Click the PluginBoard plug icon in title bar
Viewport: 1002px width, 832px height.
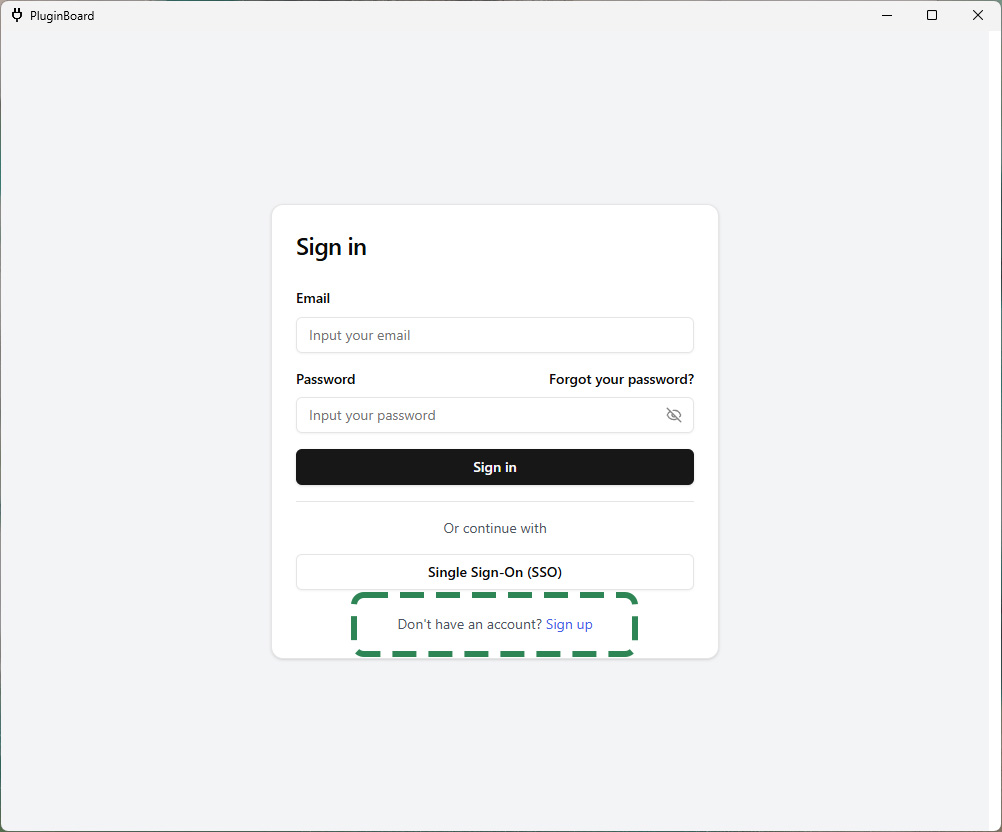pyautogui.click(x=17, y=15)
